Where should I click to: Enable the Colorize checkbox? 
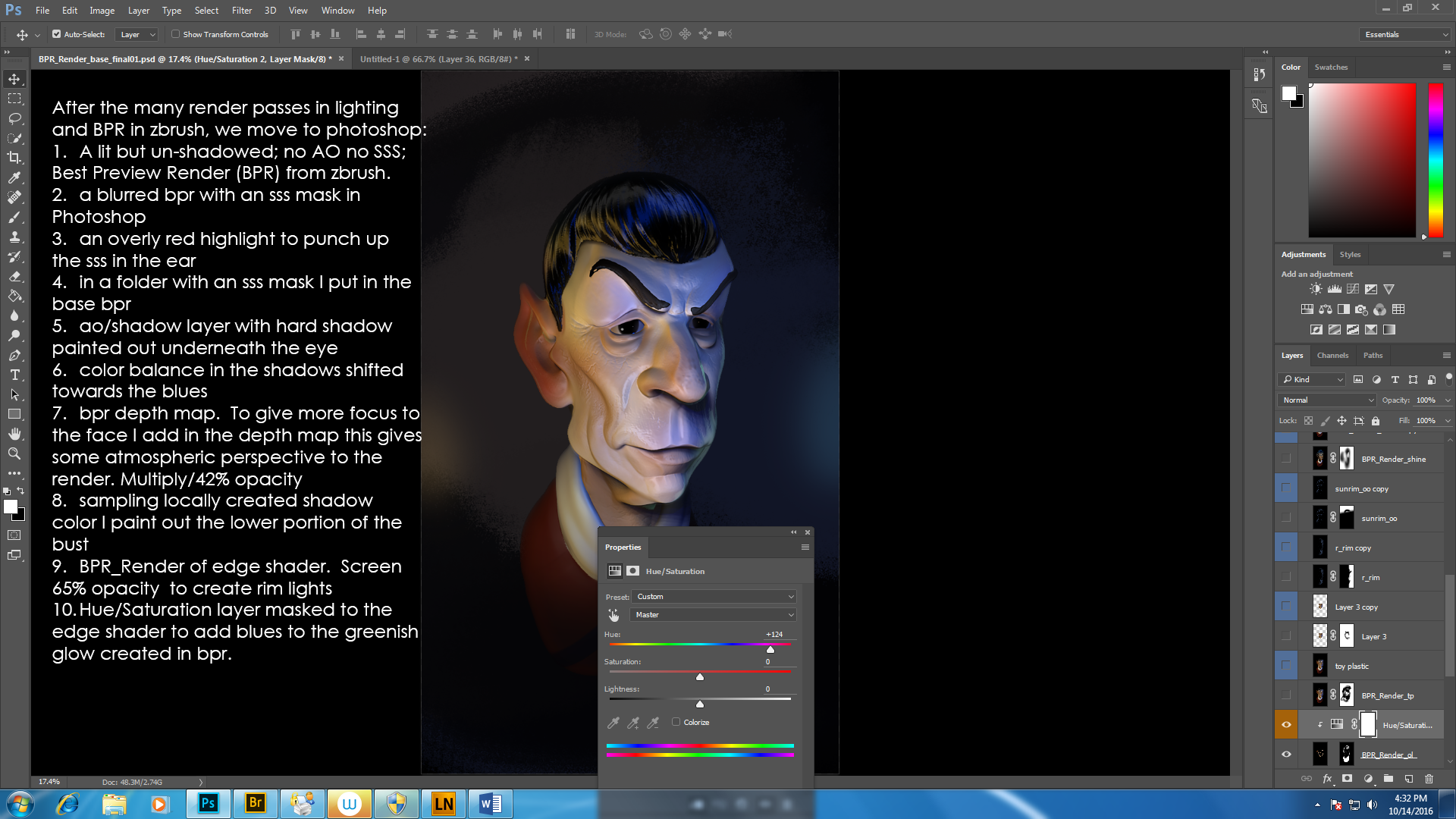tap(676, 722)
